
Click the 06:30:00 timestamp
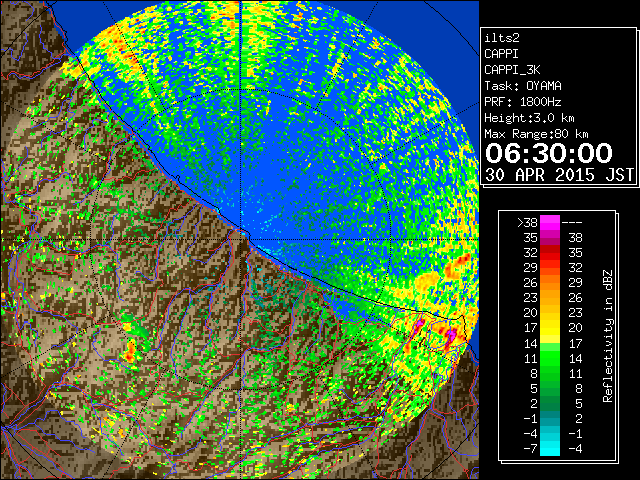tap(549, 153)
